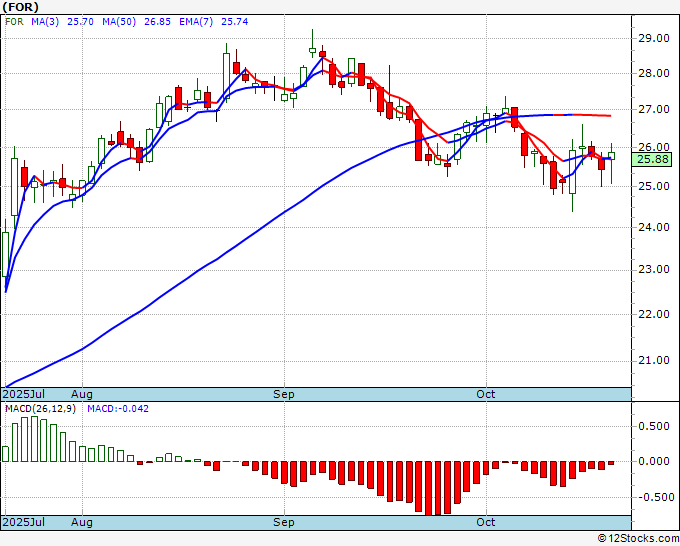680x546 pixels.
Task: Click the (FOR) ticker title
Action: (20, 7)
